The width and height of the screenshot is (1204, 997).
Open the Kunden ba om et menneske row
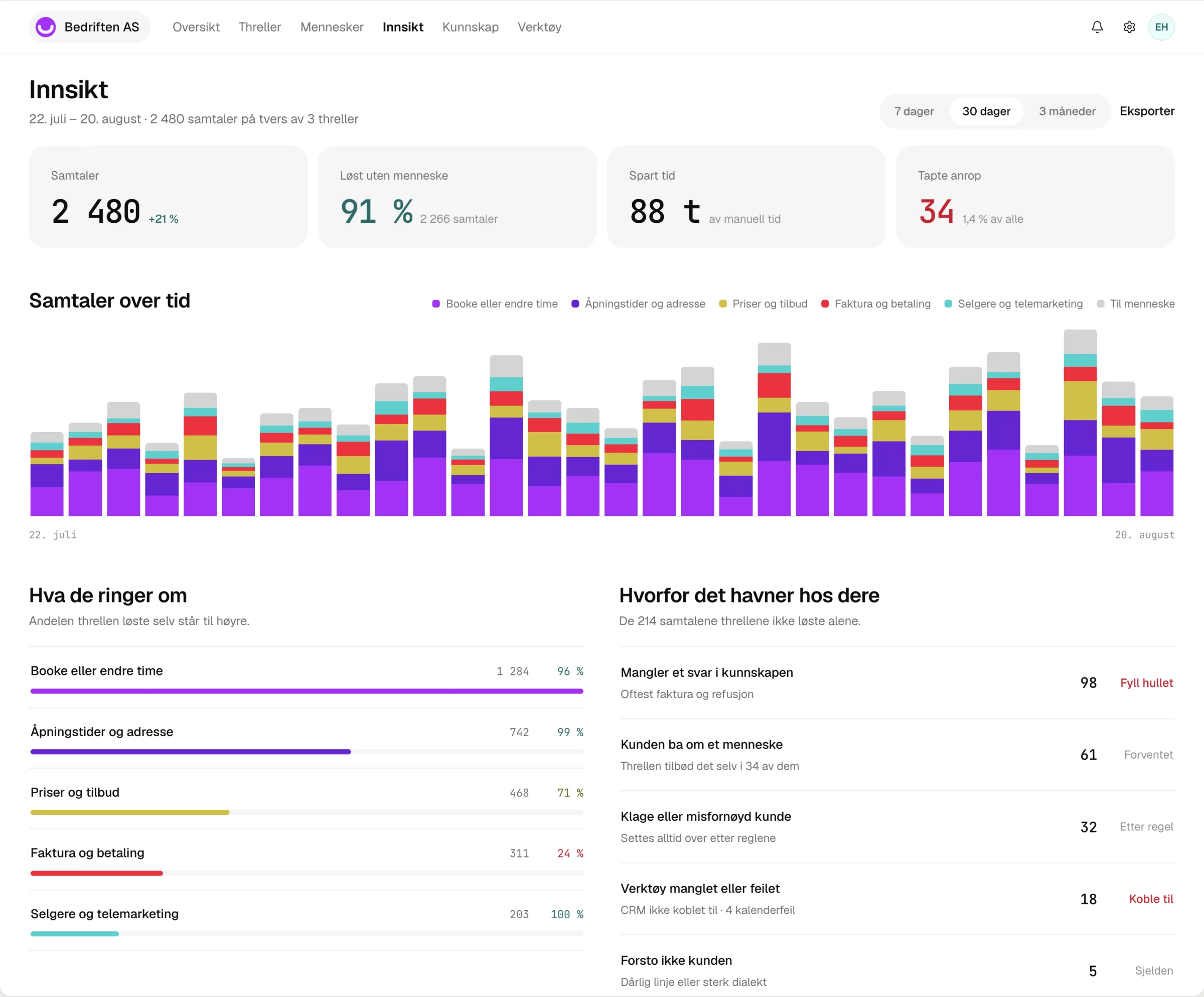click(x=896, y=755)
